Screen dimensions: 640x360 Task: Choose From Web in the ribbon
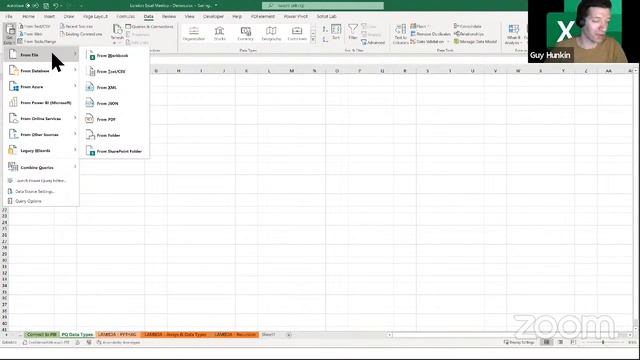(x=31, y=34)
